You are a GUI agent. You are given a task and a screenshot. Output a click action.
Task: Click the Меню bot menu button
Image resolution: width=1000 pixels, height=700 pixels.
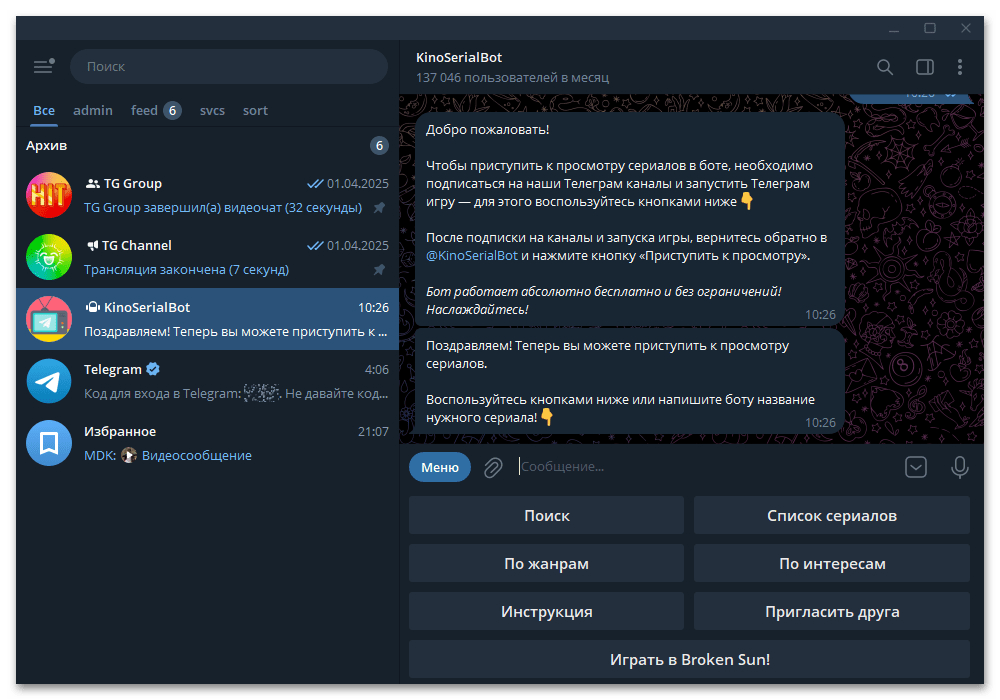click(x=439, y=467)
